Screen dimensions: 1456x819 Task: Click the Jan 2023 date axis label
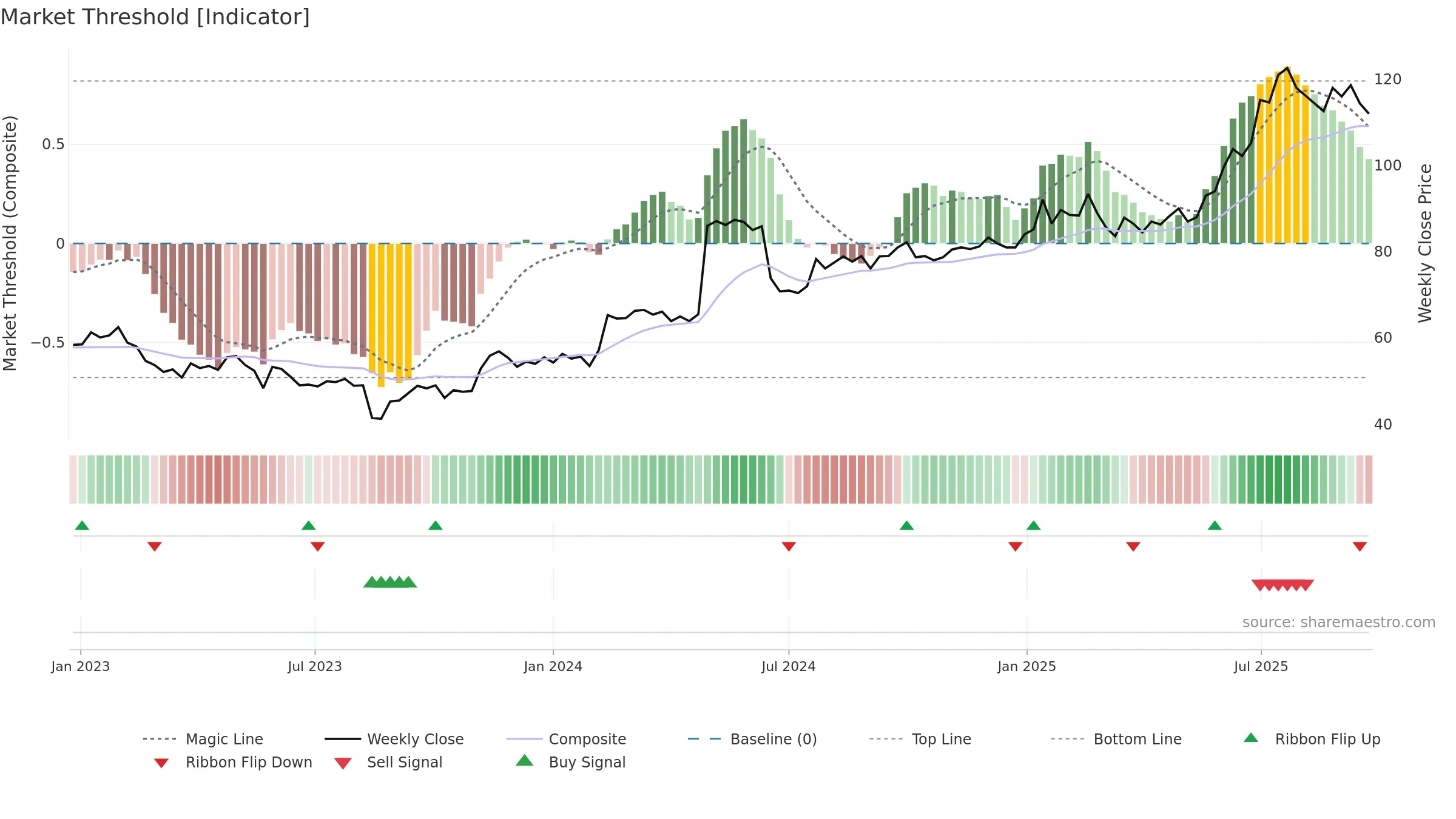(81, 667)
